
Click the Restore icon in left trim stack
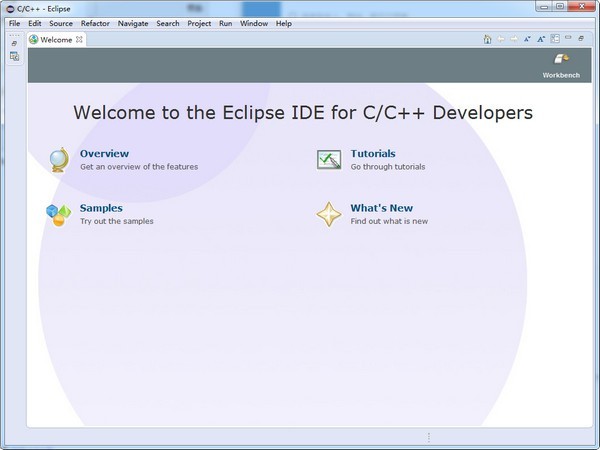click(x=14, y=43)
